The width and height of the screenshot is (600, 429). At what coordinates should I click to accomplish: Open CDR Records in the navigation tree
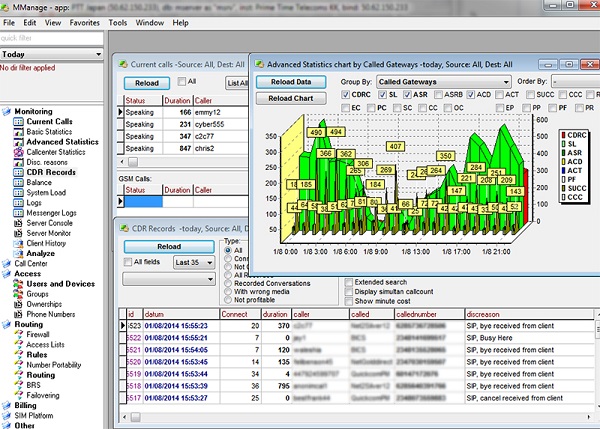pyautogui.click(x=51, y=172)
